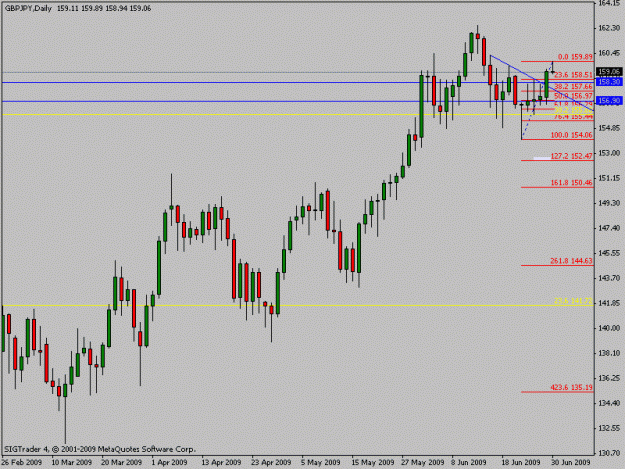625x469 pixels.
Task: Click the 13 Apr 2009 date label
Action: 221,462
